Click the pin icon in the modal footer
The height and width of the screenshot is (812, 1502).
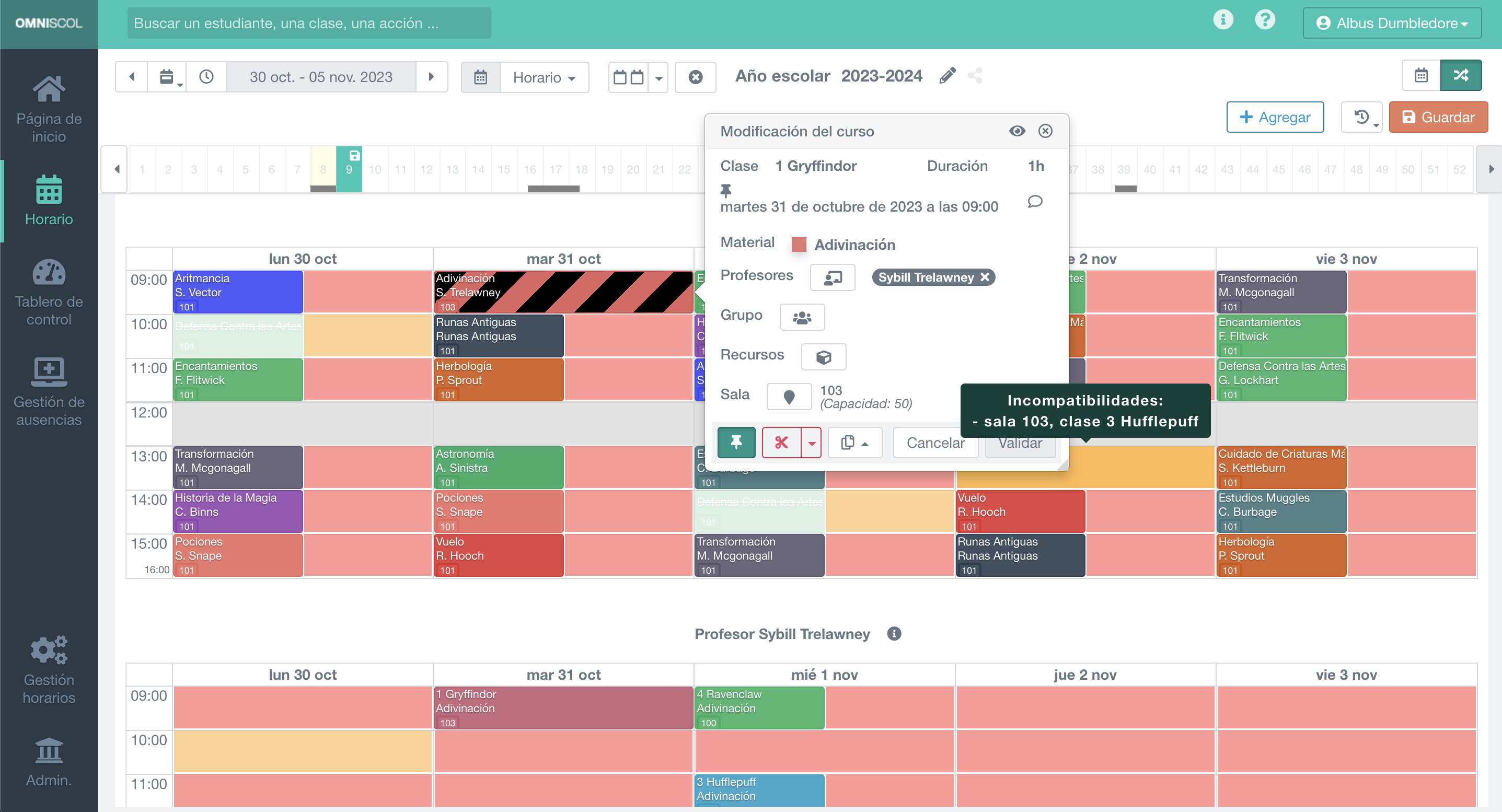tap(736, 443)
